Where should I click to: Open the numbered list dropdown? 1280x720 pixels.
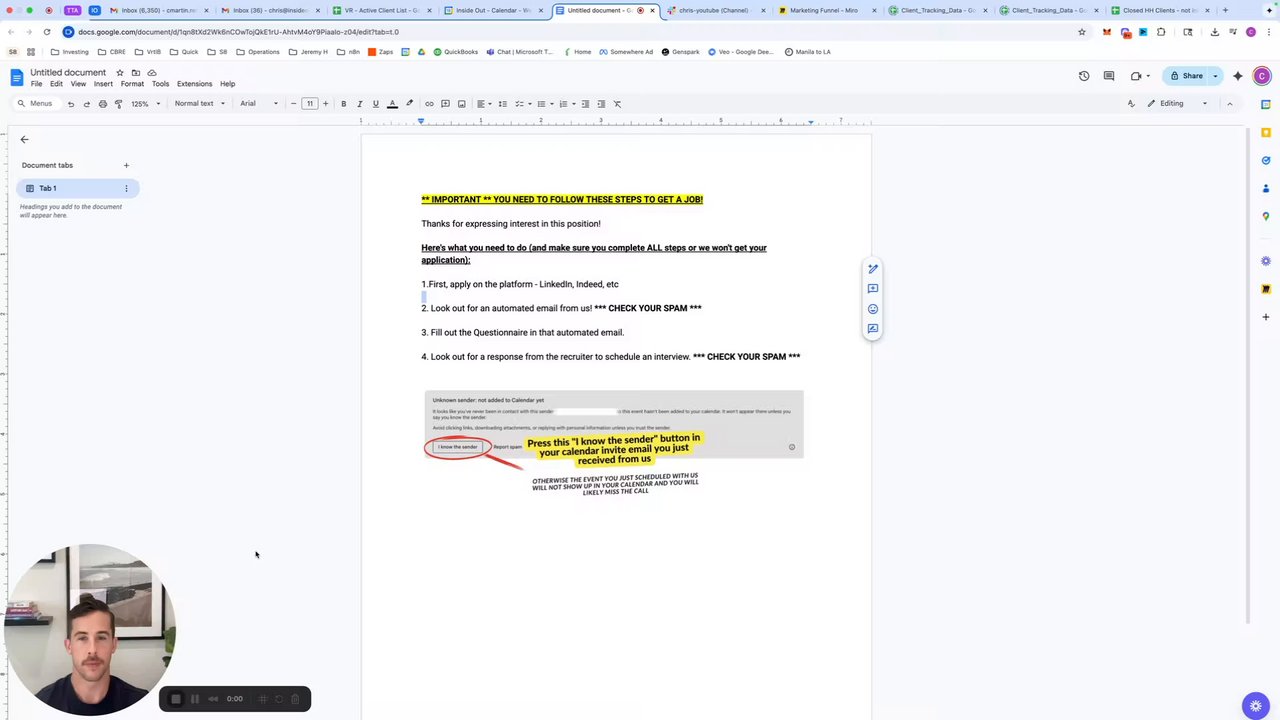pyautogui.click(x=565, y=104)
